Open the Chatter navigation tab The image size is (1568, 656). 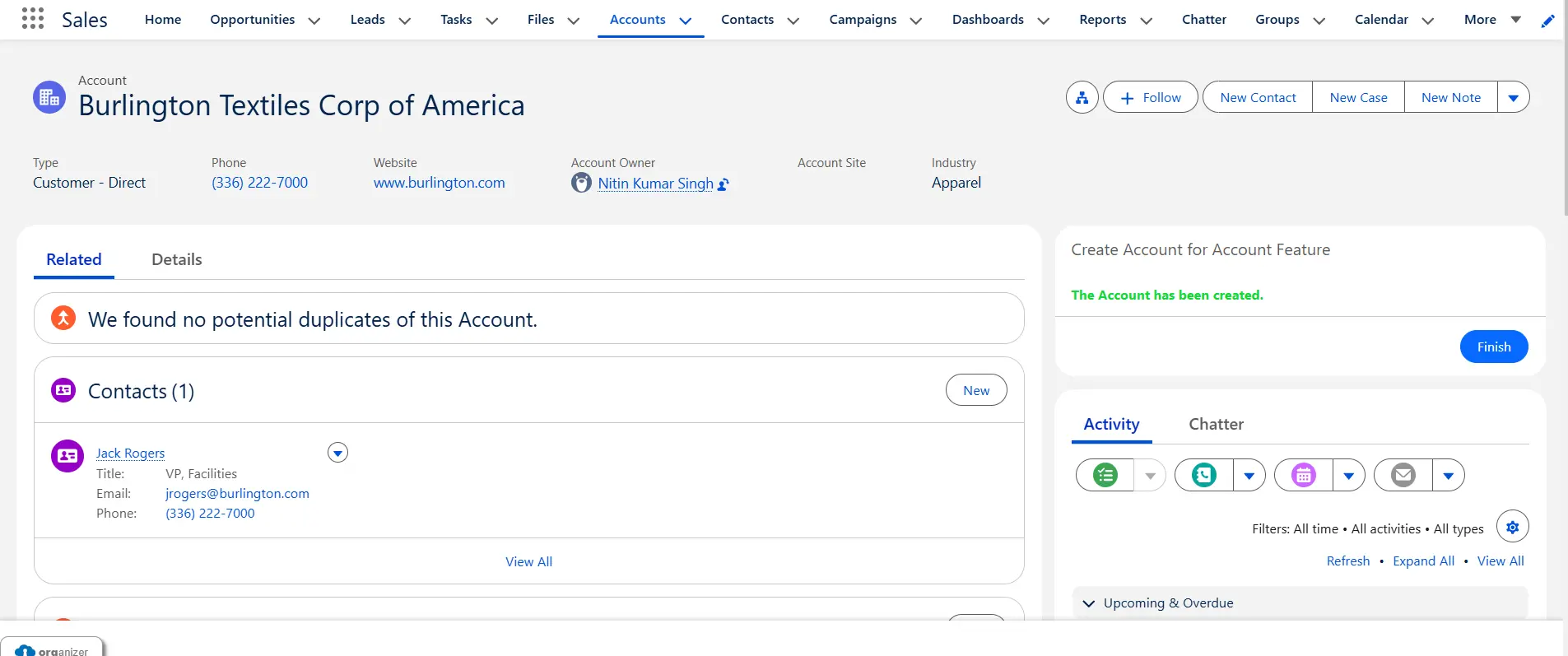click(x=1203, y=20)
